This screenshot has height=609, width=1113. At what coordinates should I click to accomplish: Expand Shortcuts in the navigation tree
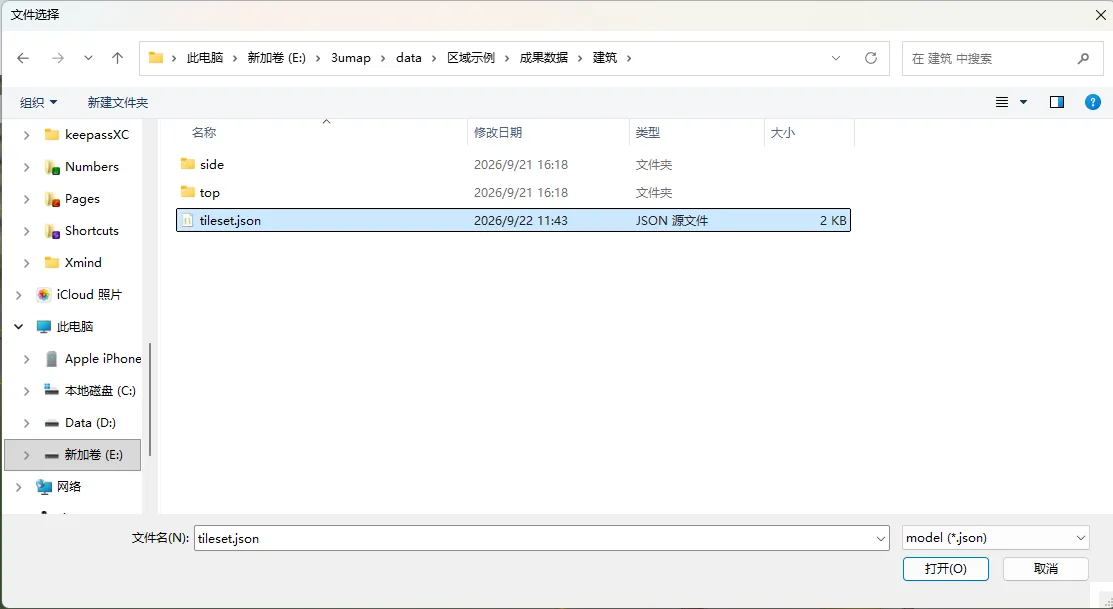(x=26, y=231)
